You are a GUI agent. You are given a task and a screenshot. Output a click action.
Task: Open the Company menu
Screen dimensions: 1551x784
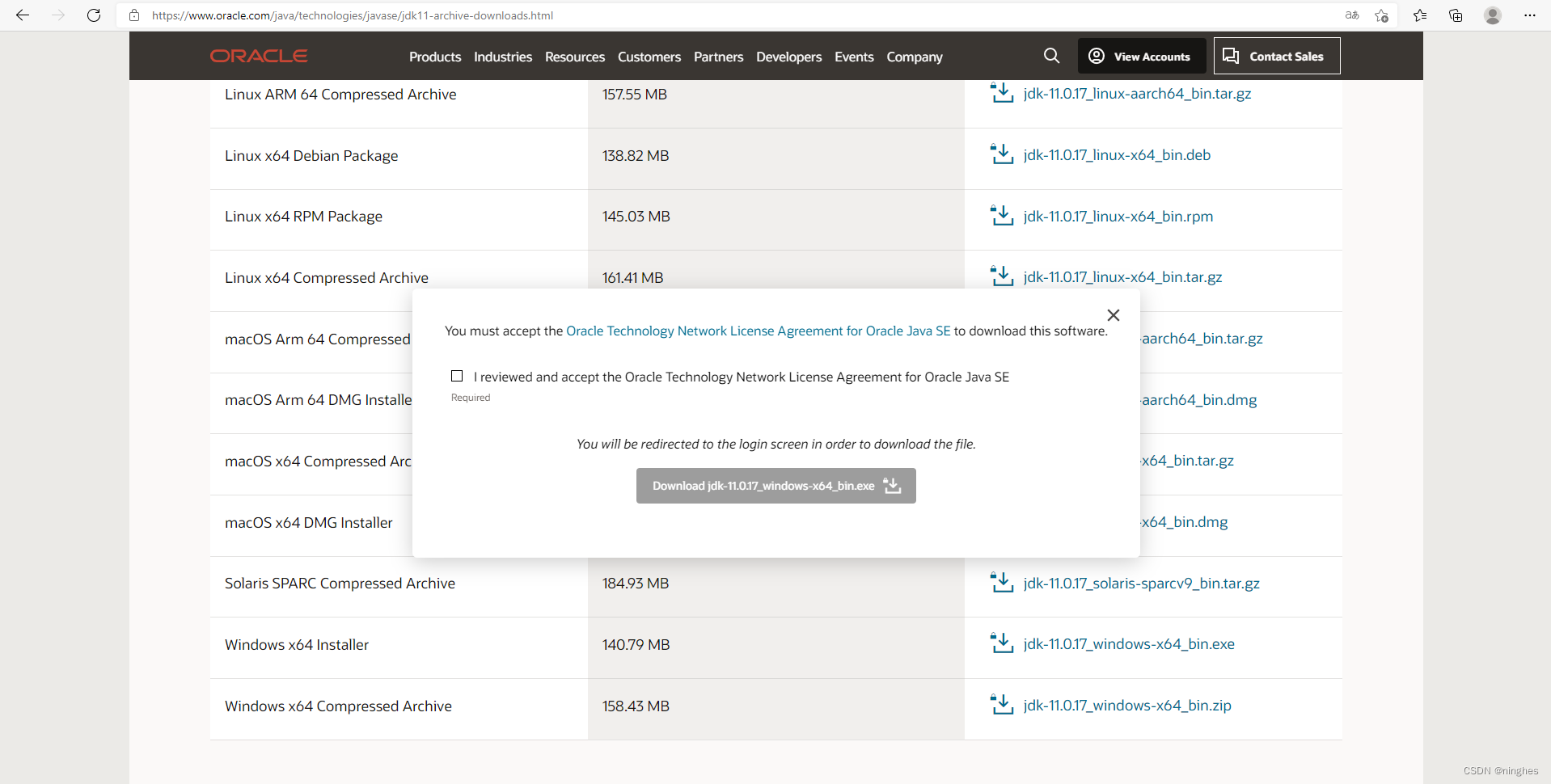[915, 57]
